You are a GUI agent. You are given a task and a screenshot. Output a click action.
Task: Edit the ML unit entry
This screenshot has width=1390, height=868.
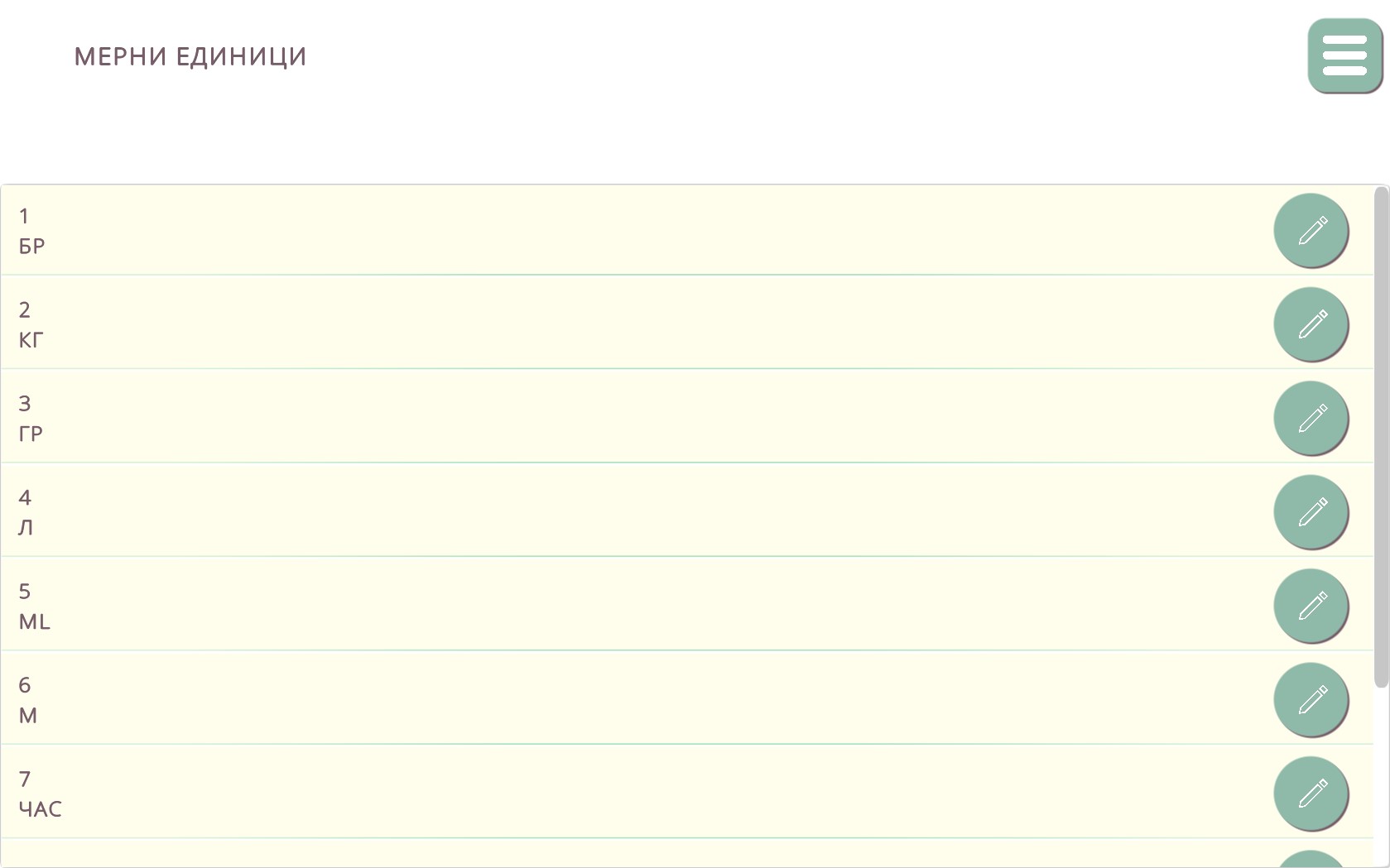pos(1311,605)
